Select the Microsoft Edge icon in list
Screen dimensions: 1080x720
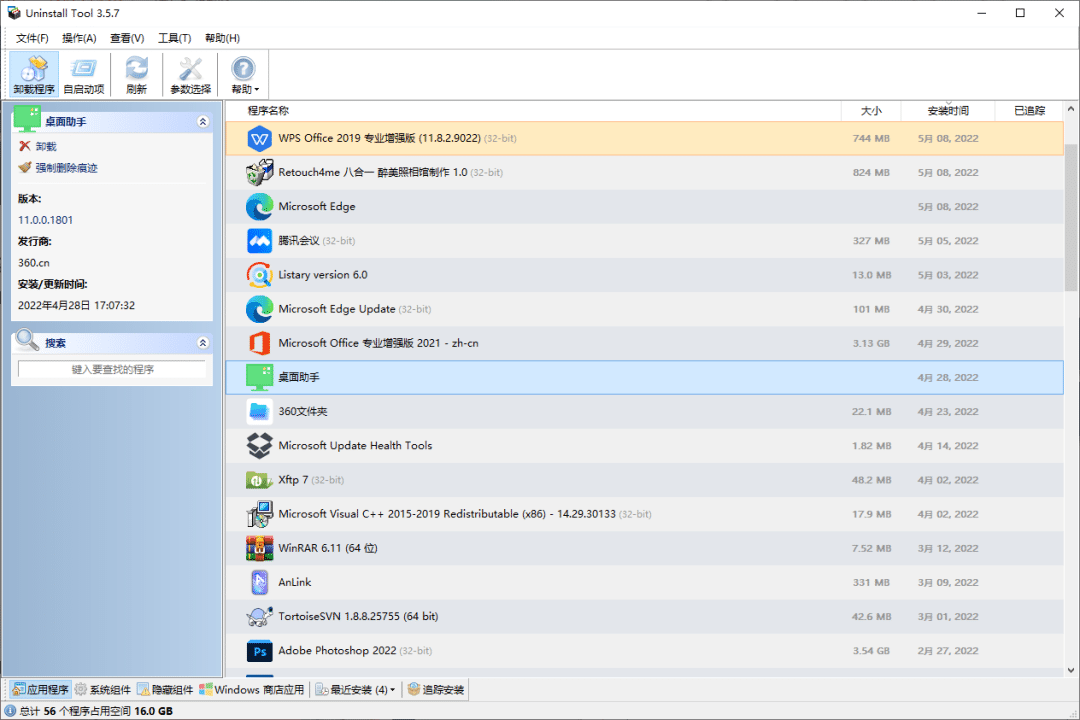pyautogui.click(x=259, y=207)
